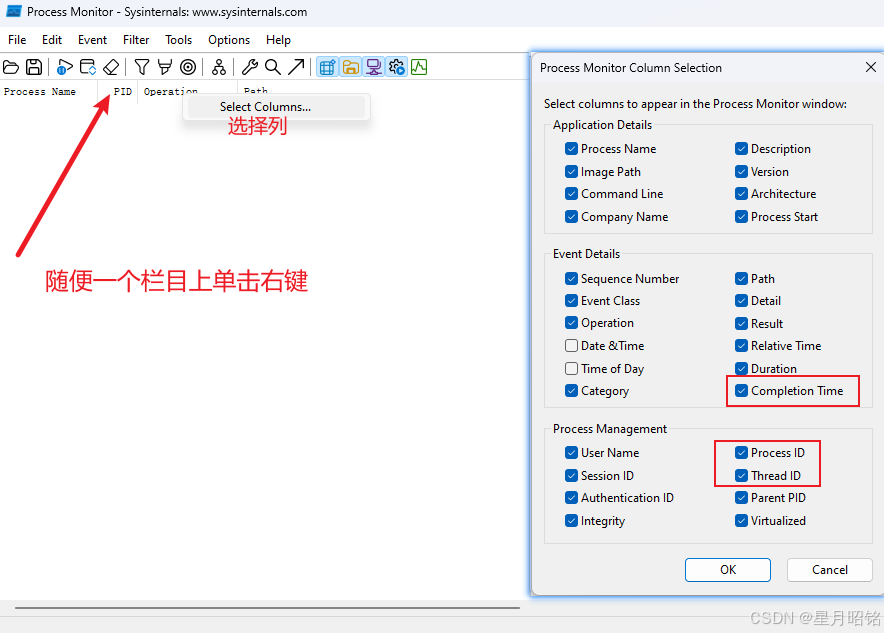Uncheck the Sequence Number checkbox

(x=571, y=278)
